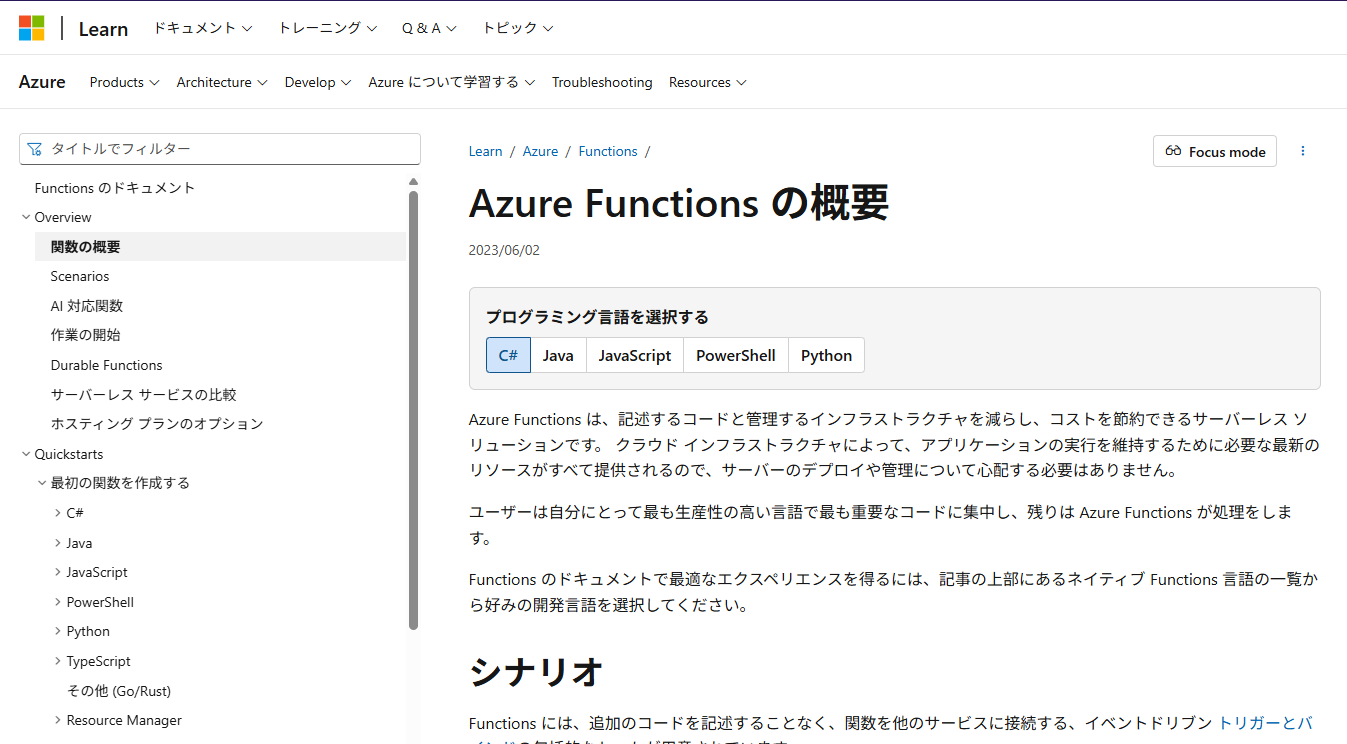Select PowerShell as programming language
Screen dimensions: 1347x744
[735, 355]
